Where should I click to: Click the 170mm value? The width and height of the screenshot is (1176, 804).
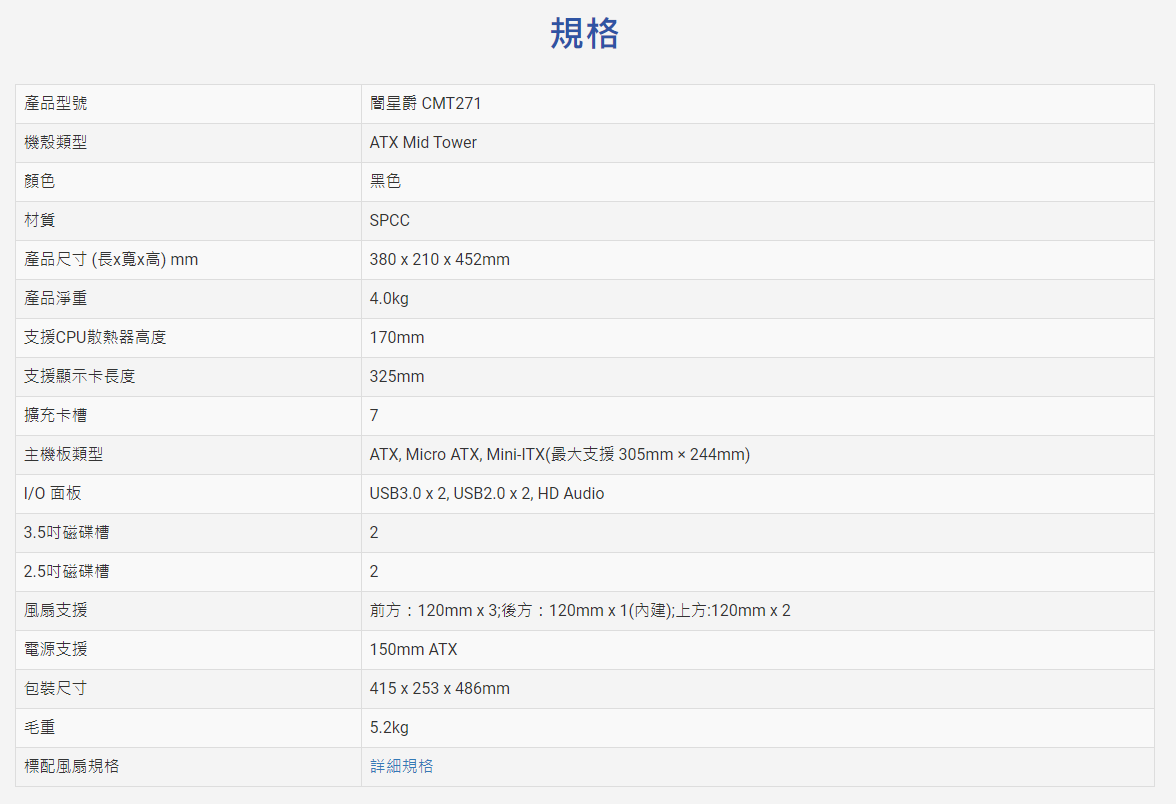pyautogui.click(x=397, y=338)
